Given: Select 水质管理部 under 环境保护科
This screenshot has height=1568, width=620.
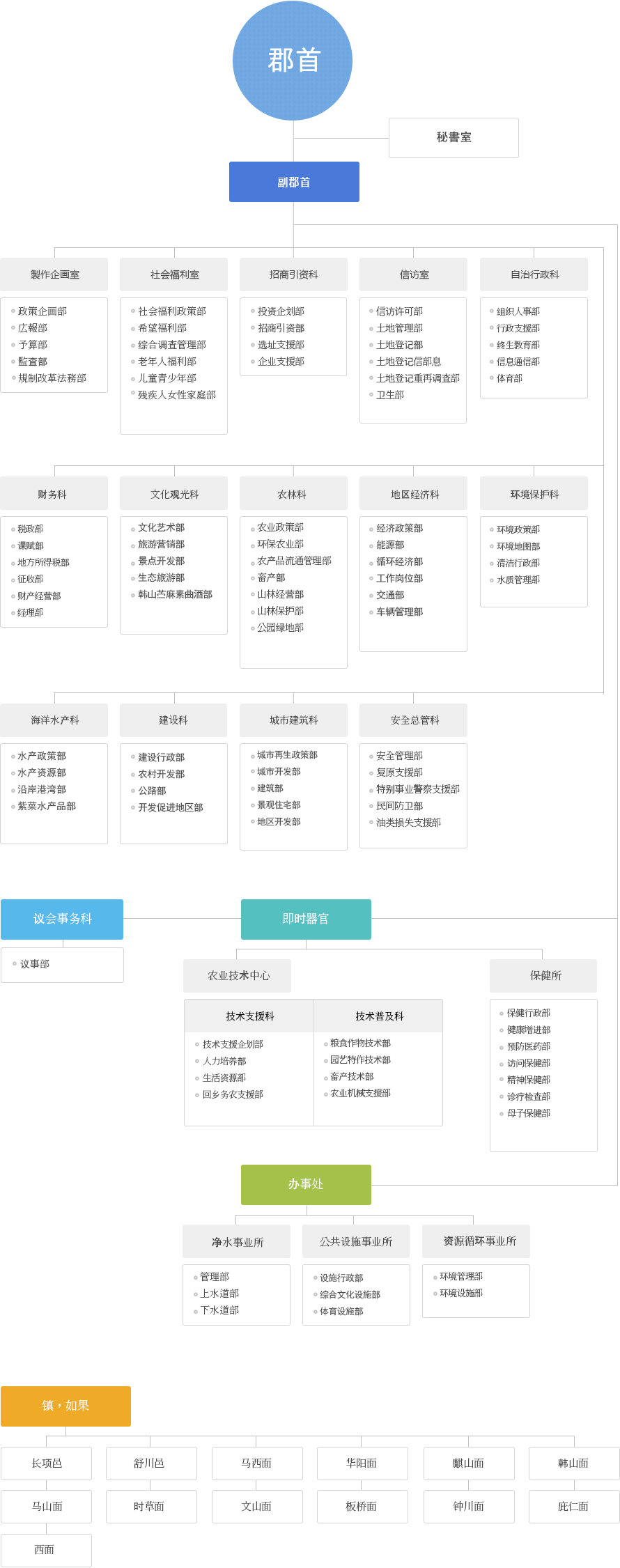Looking at the screenshot, I should 518,580.
